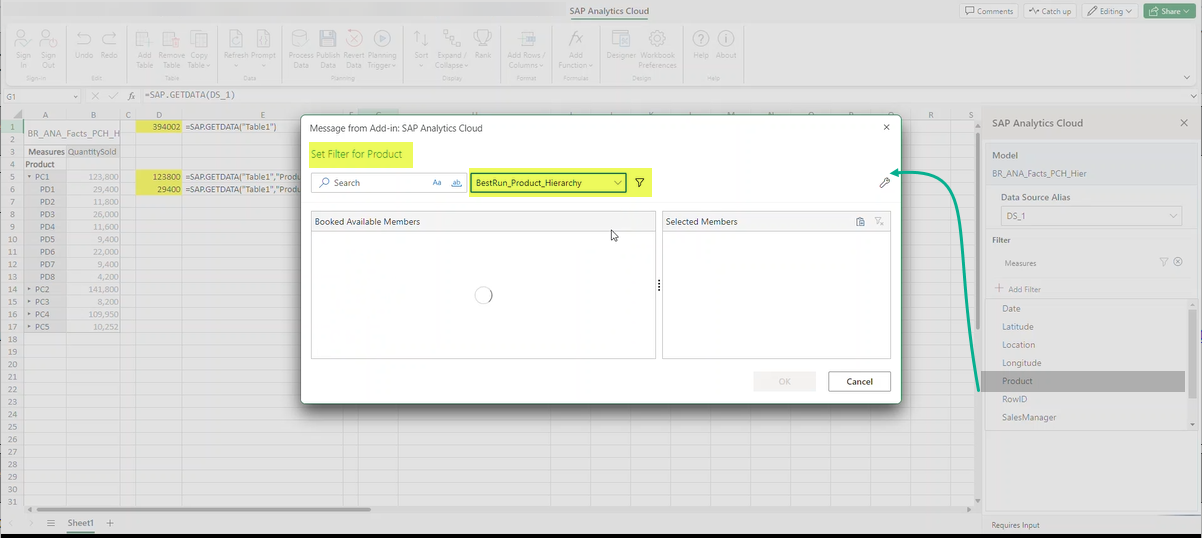Open the Sort dropdown in the ribbon

pyautogui.click(x=421, y=47)
